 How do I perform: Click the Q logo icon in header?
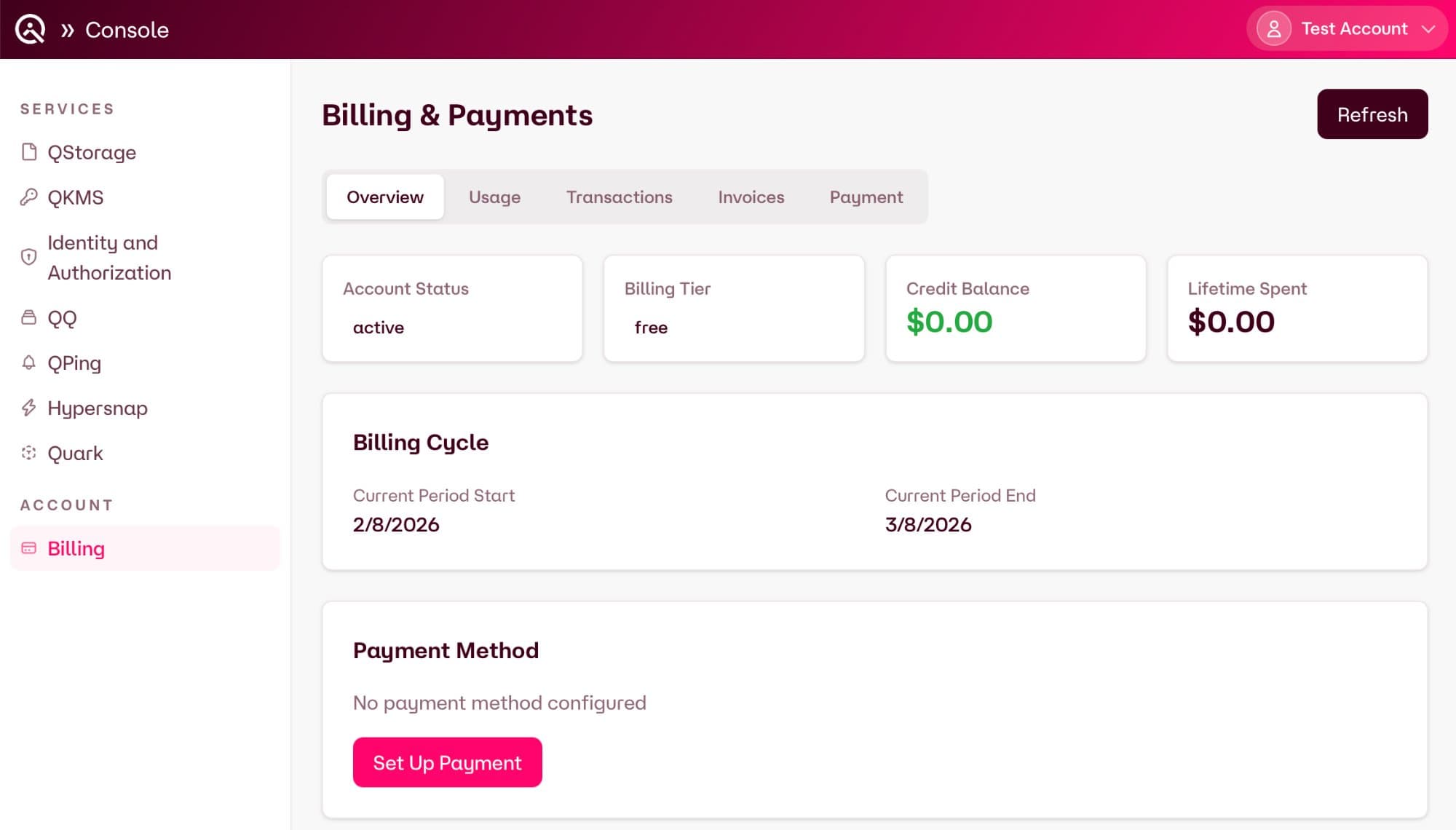point(30,29)
